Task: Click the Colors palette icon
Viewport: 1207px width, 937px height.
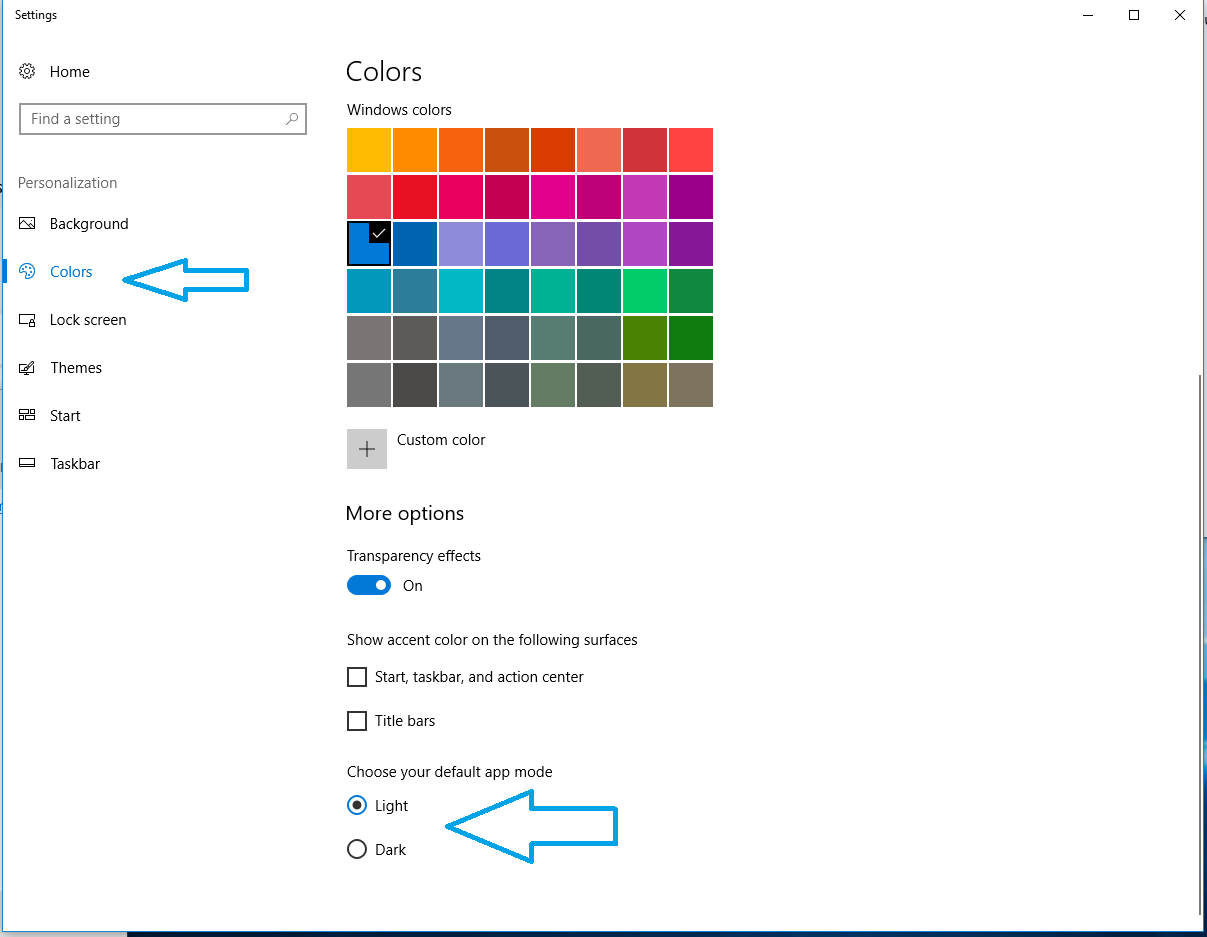Action: [27, 272]
